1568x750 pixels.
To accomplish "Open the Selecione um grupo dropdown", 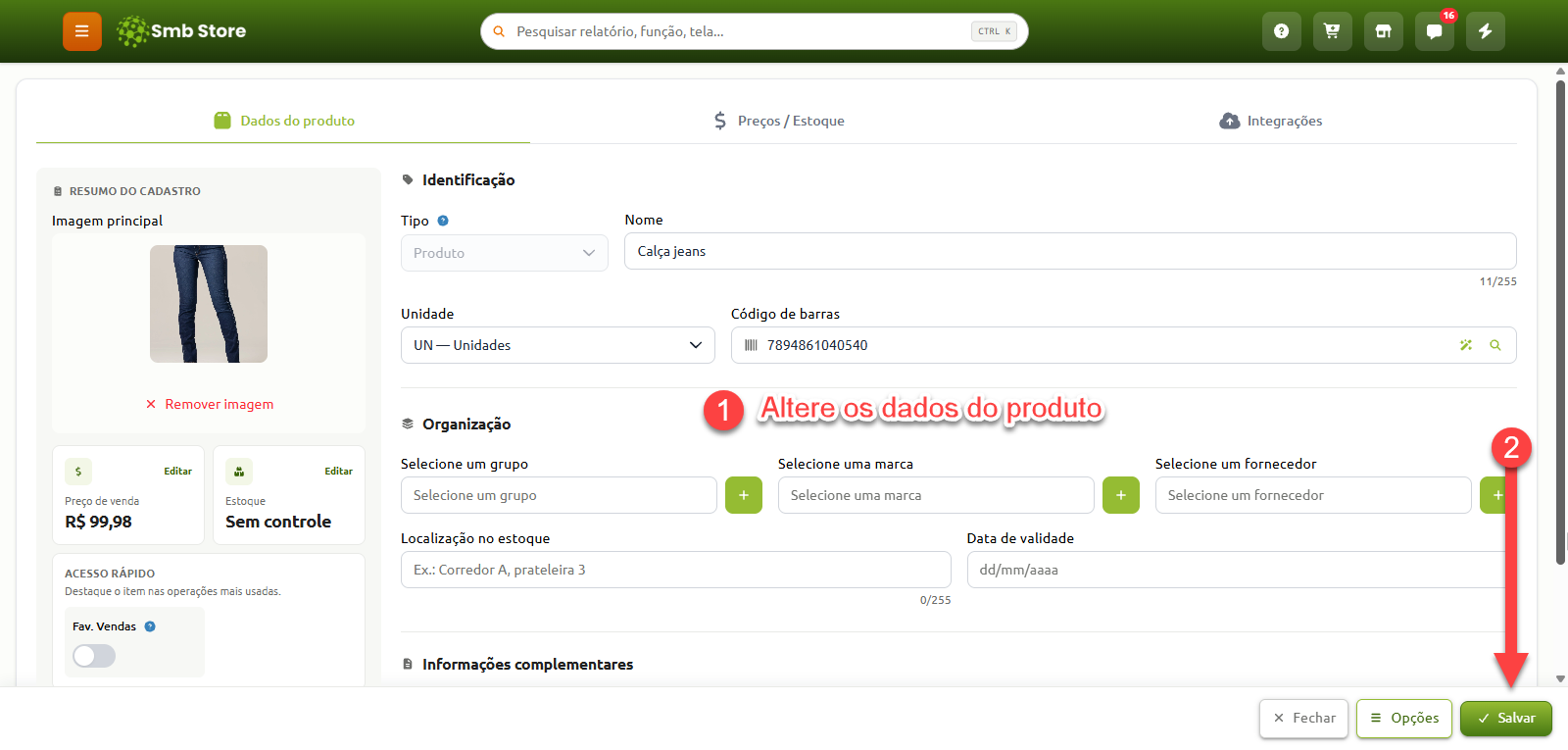I will [559, 495].
